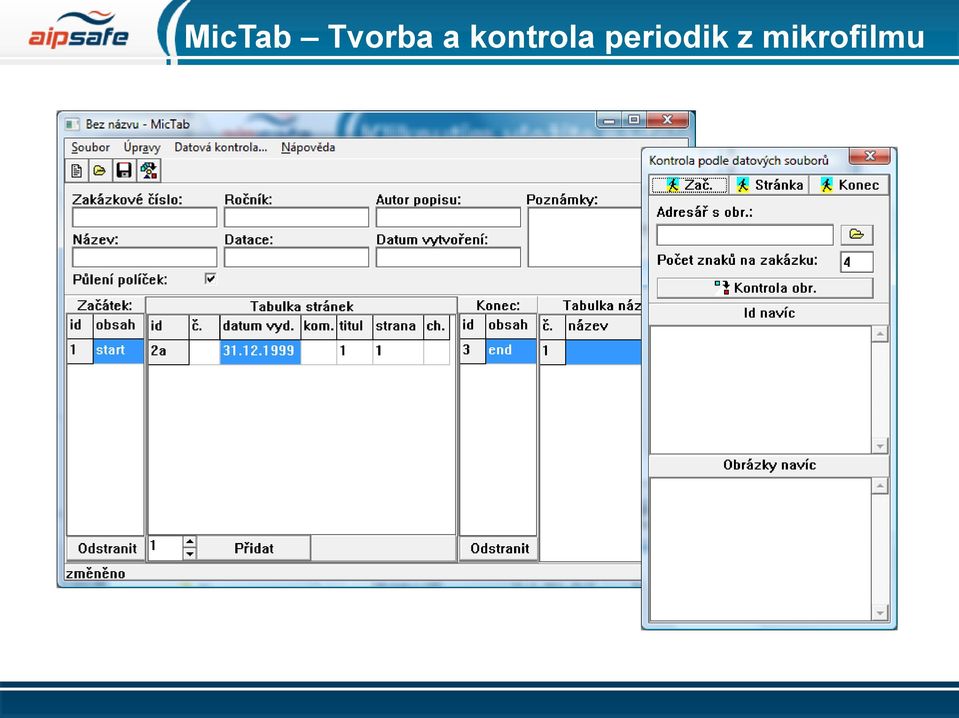Screen dimensions: 959x718
Task: Click the data check toolbar icon
Action: point(149,171)
